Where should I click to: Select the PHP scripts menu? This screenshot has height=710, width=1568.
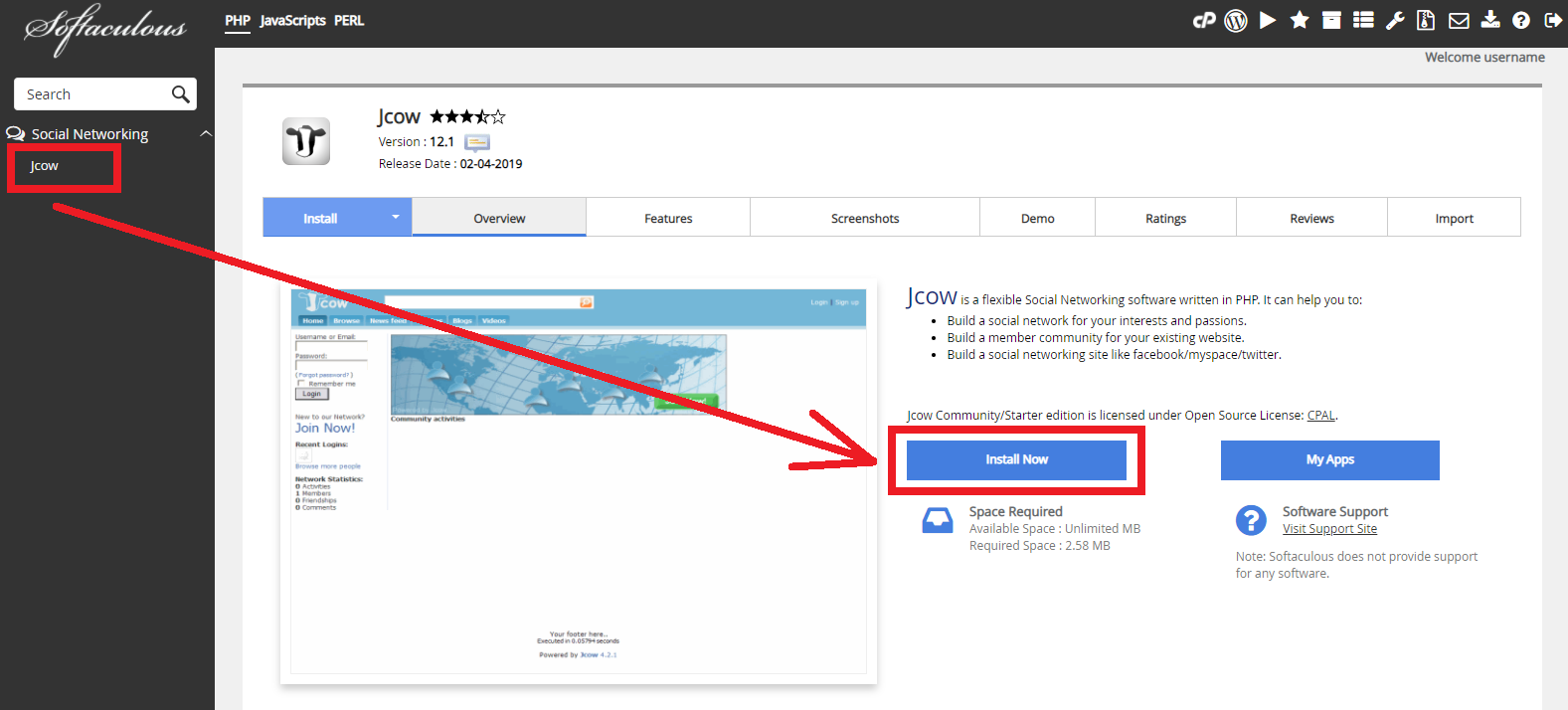point(238,21)
